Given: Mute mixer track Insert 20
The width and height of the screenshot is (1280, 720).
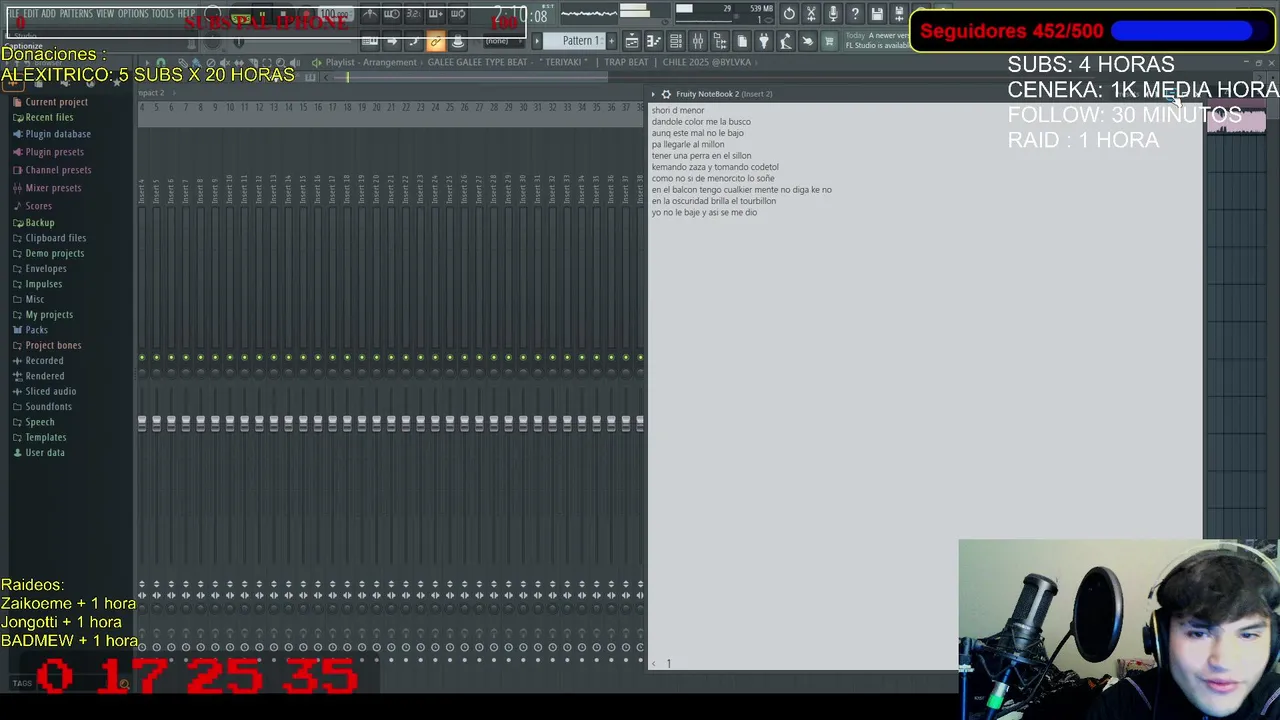Looking at the screenshot, I should pos(376,357).
